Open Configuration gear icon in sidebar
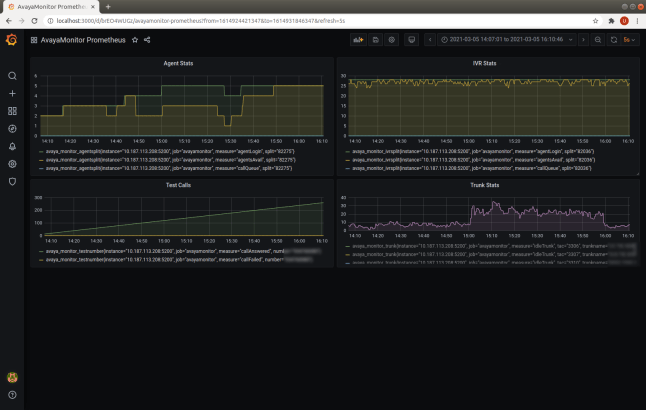Image resolution: width=646 pixels, height=410 pixels. pyautogui.click(x=12, y=164)
